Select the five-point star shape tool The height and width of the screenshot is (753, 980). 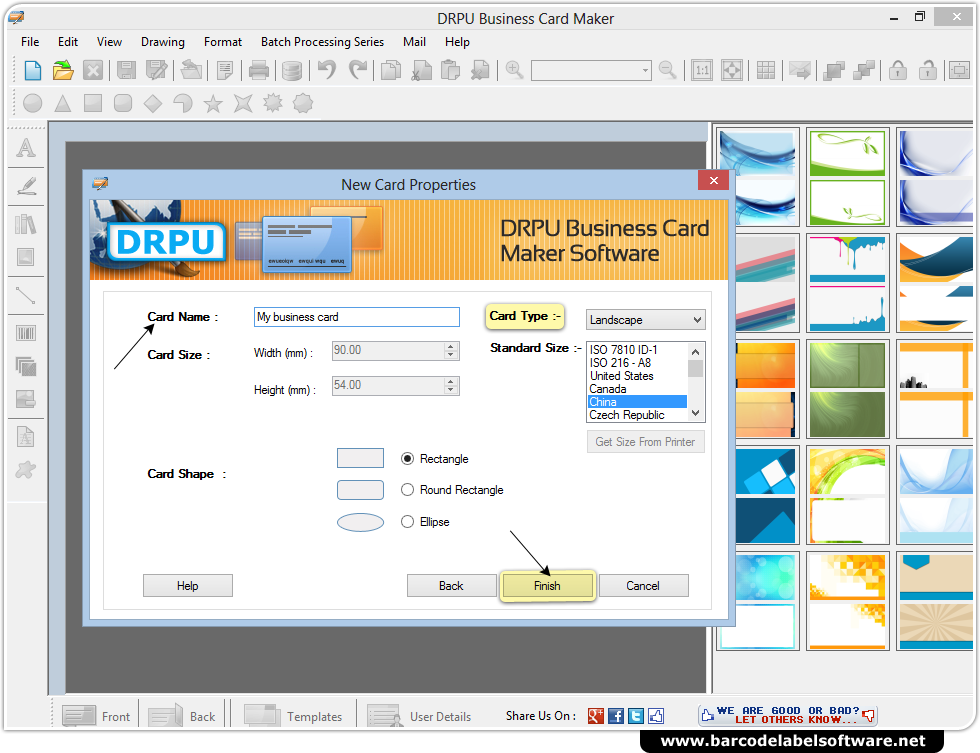(213, 103)
